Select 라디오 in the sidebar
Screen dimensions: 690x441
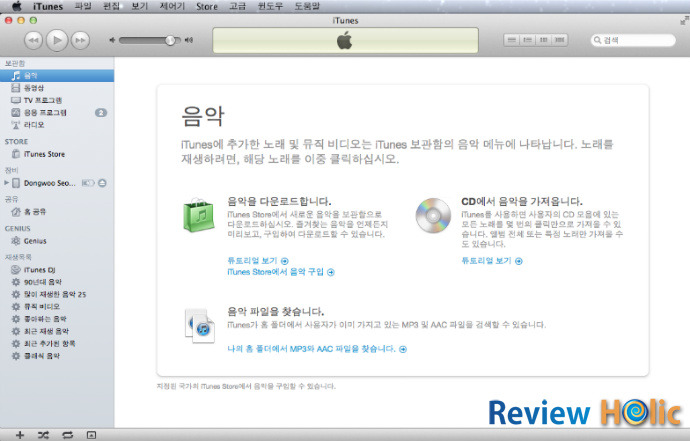pyautogui.click(x=57, y=125)
